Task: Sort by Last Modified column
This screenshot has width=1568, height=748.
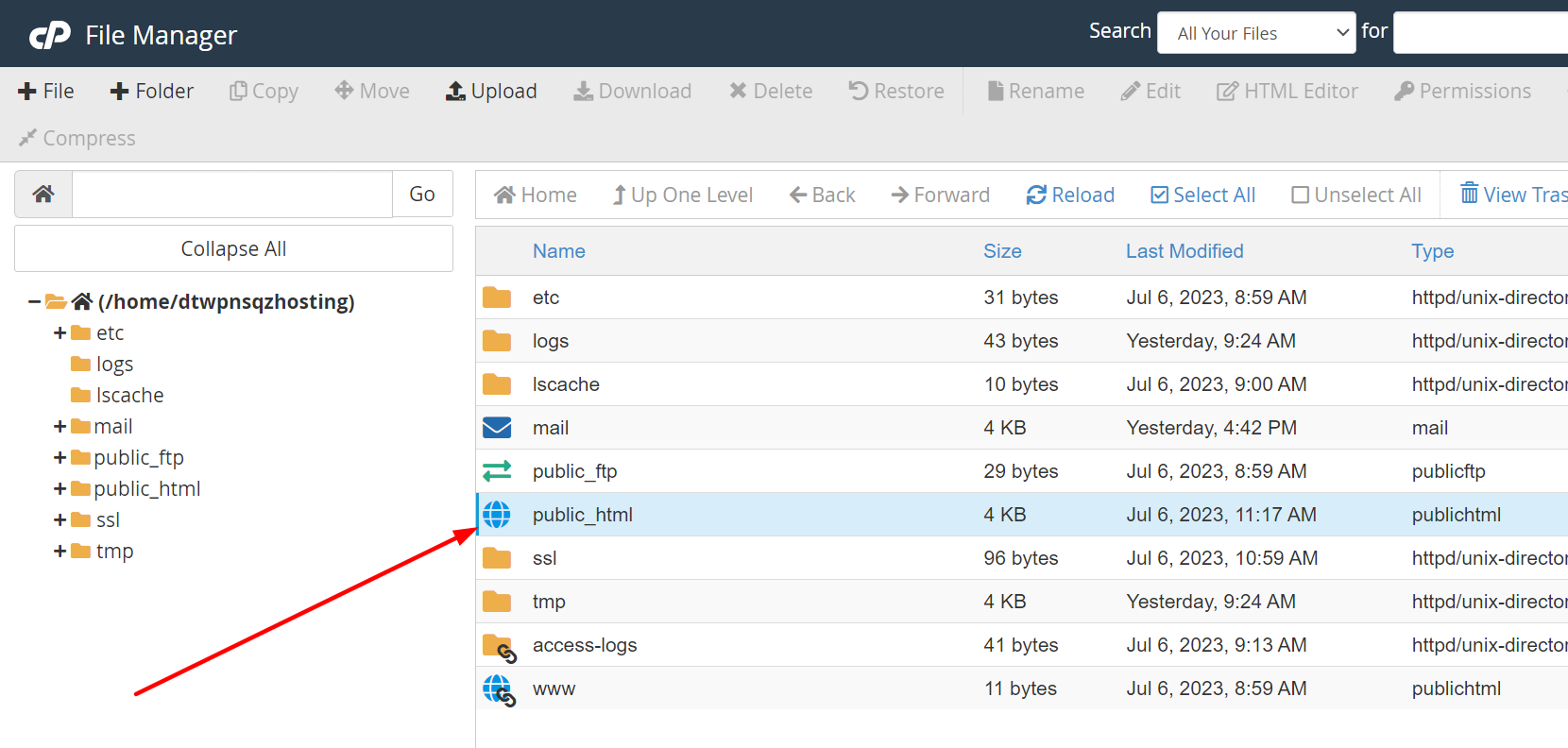Action: pos(1185,251)
